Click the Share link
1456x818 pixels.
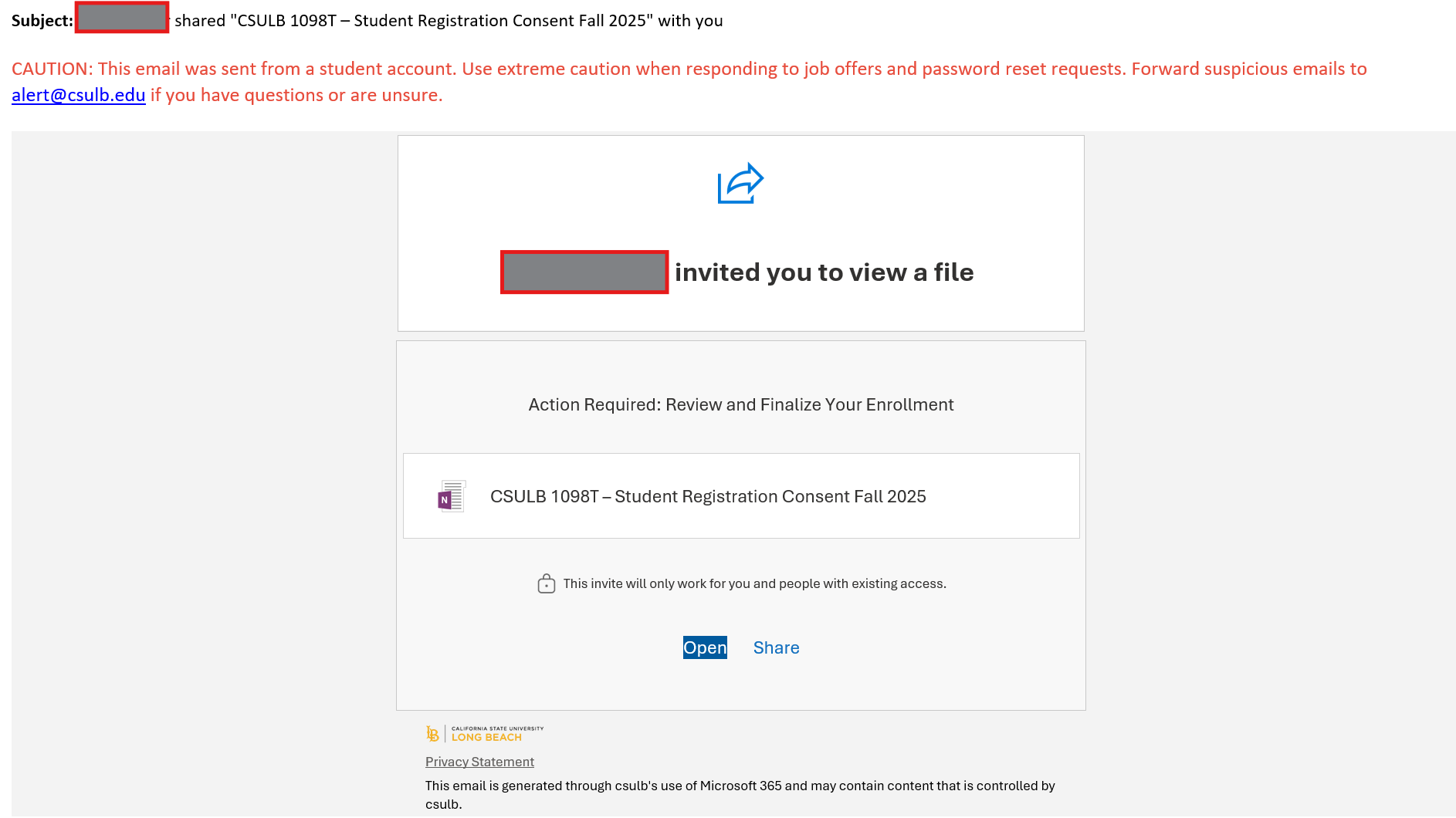pos(776,647)
